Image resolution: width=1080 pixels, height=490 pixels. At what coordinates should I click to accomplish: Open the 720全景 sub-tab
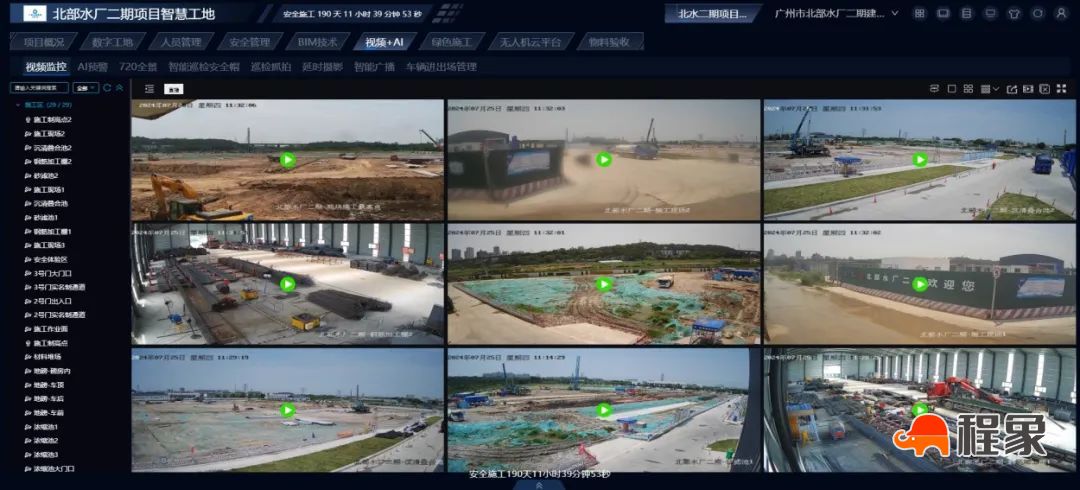click(138, 67)
